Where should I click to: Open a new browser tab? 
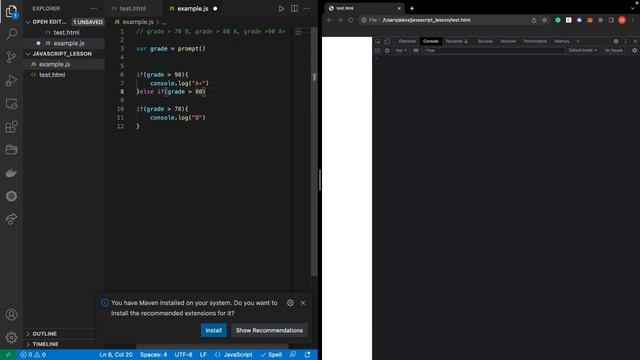point(412,8)
